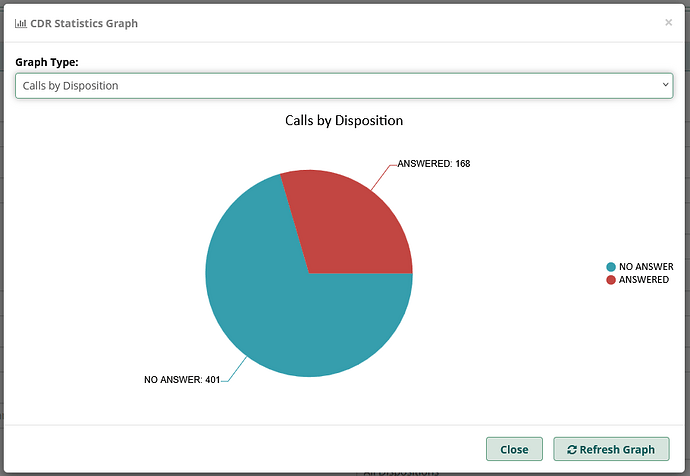Click the bar chart icon in dialog title
The image size is (690, 476).
(x=21, y=23)
